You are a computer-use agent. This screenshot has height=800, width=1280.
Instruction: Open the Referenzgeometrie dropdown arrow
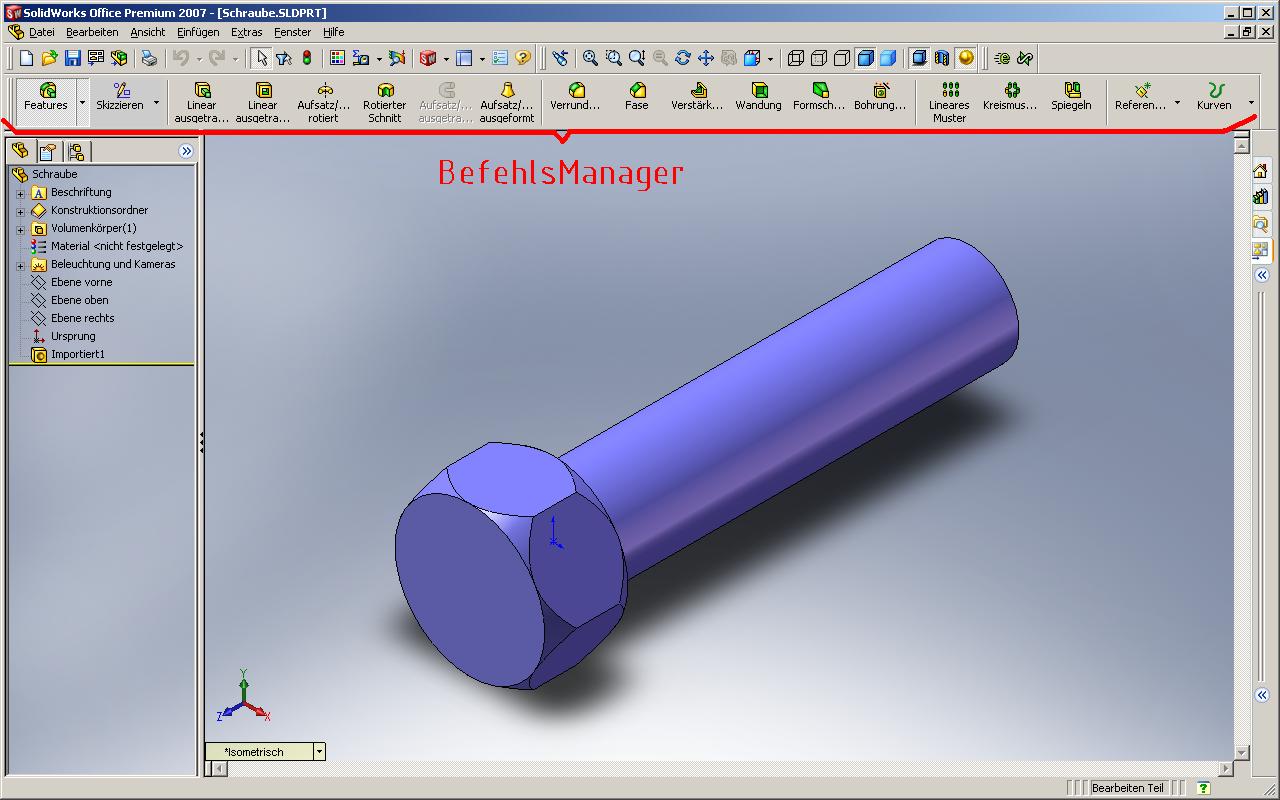pos(1177,103)
